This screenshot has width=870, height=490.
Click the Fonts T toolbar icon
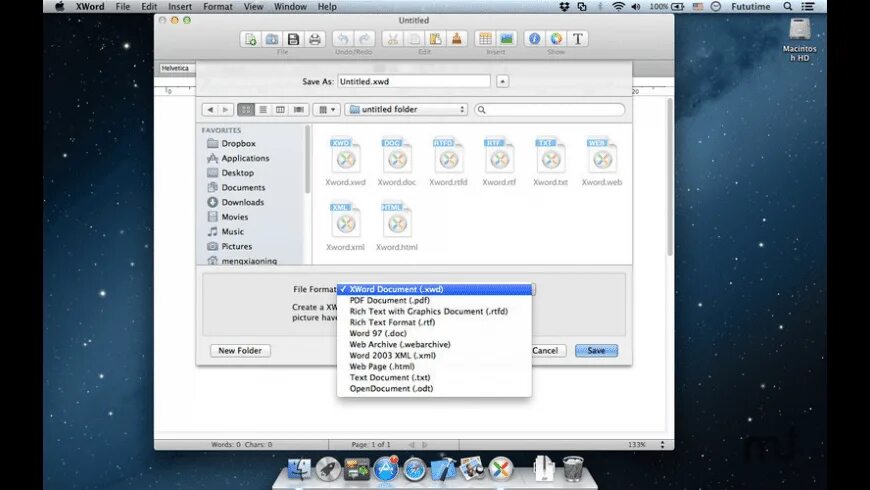tap(578, 39)
